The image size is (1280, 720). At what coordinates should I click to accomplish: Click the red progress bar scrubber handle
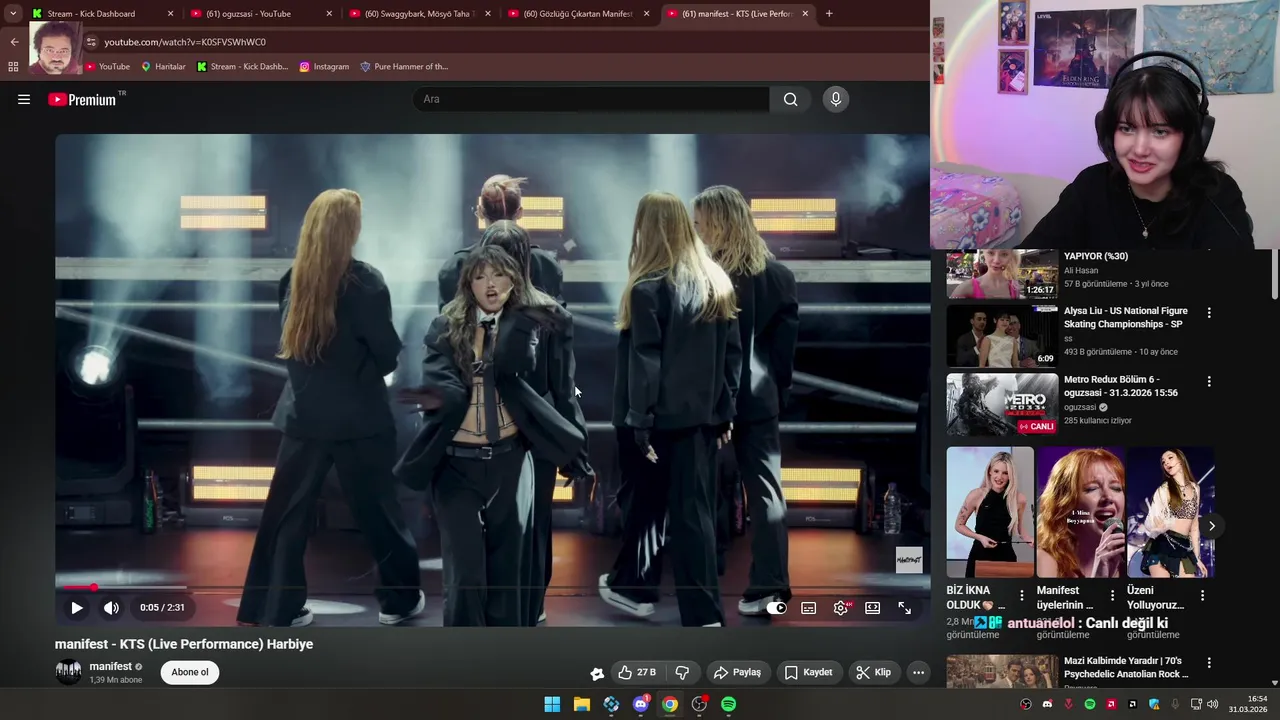click(x=93, y=587)
